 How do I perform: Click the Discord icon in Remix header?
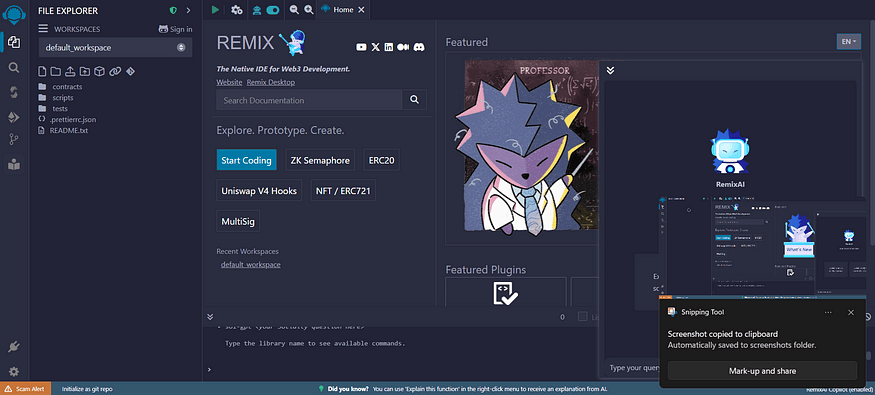tap(419, 47)
